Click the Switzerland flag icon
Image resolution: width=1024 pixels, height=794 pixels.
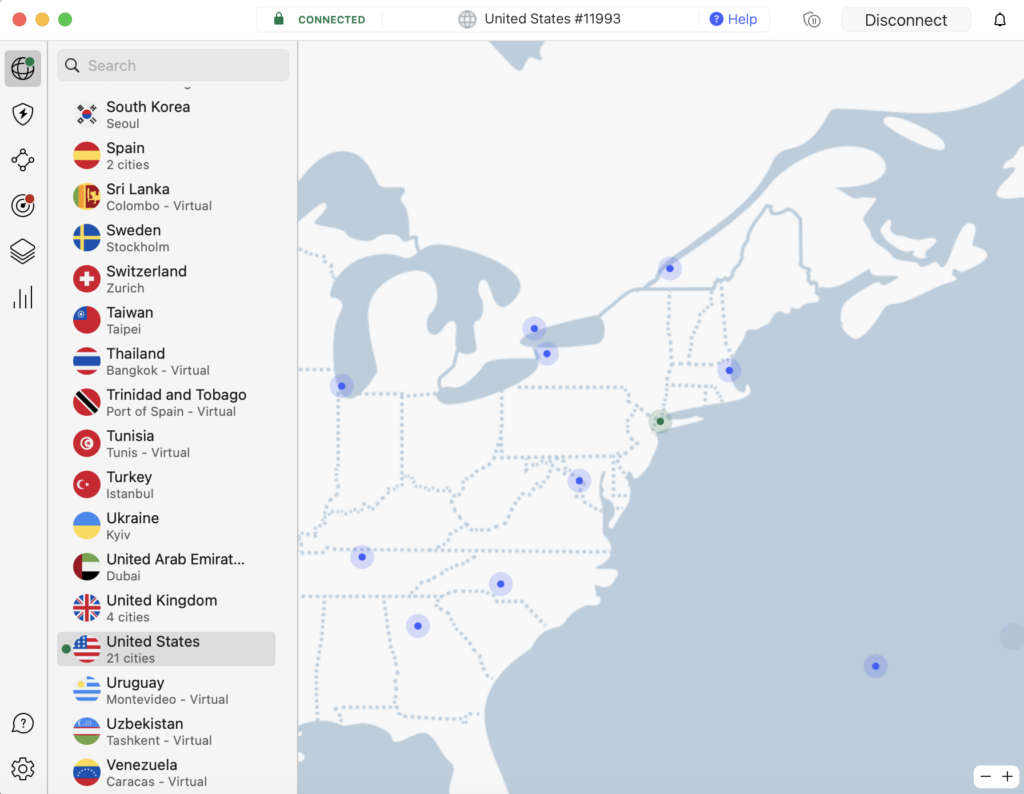point(87,279)
